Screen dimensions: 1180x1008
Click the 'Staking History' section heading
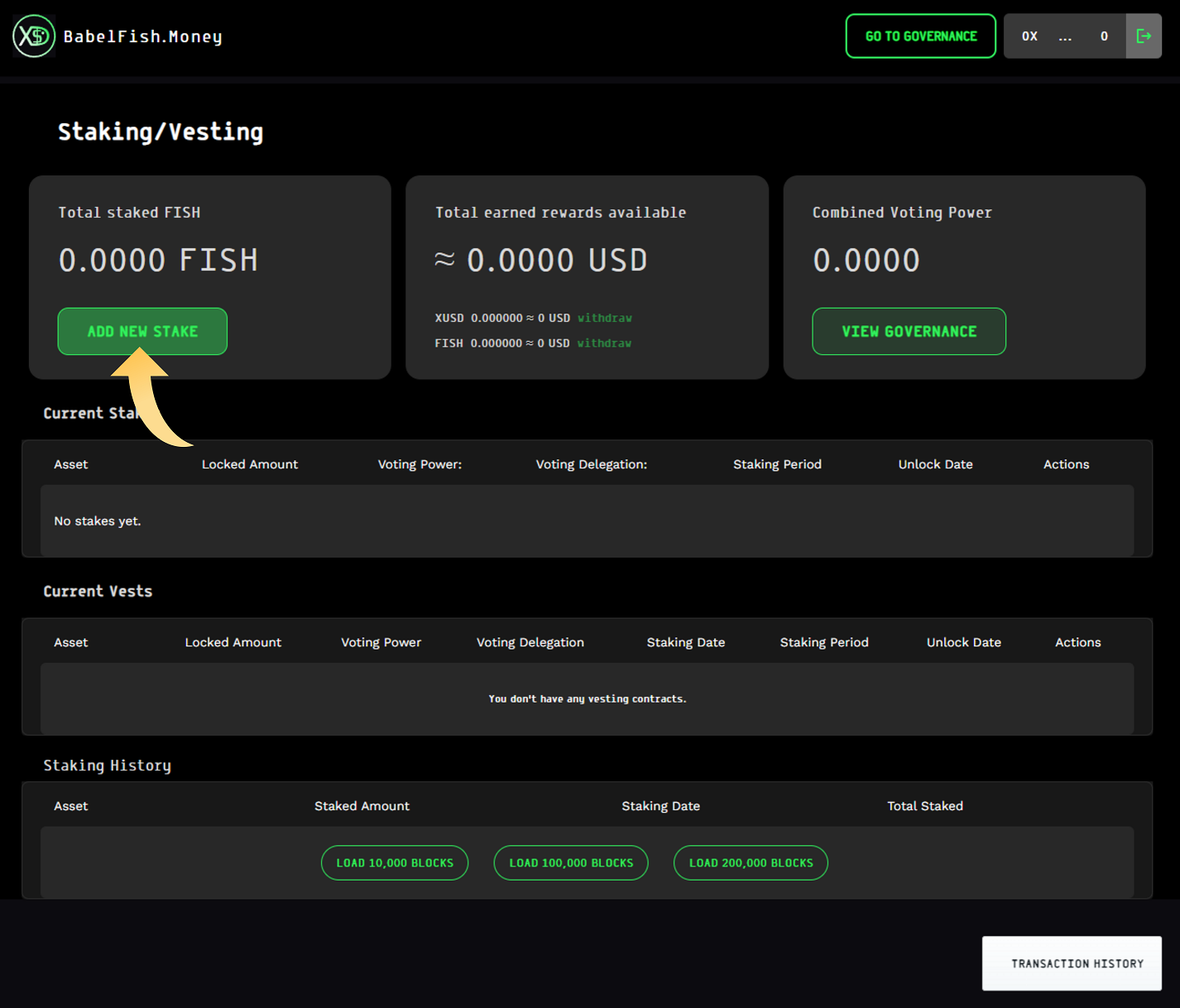[107, 766]
